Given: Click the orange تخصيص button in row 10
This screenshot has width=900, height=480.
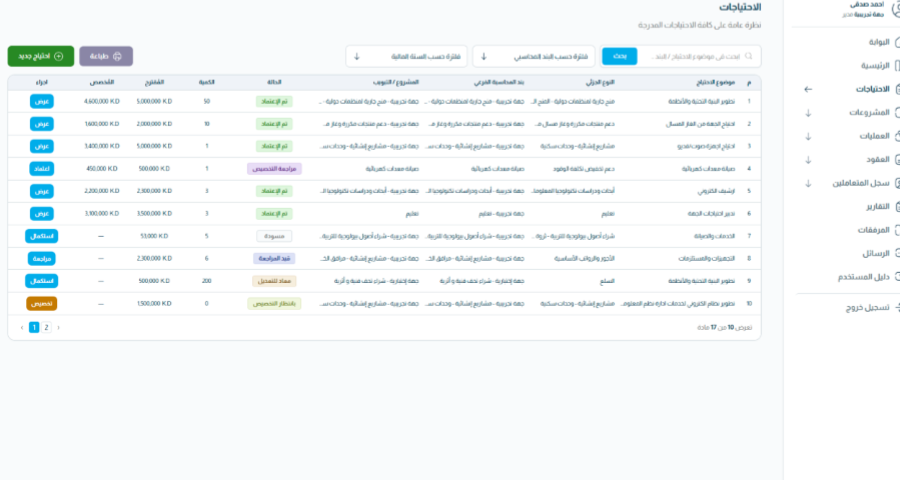Looking at the screenshot, I should [x=42, y=303].
